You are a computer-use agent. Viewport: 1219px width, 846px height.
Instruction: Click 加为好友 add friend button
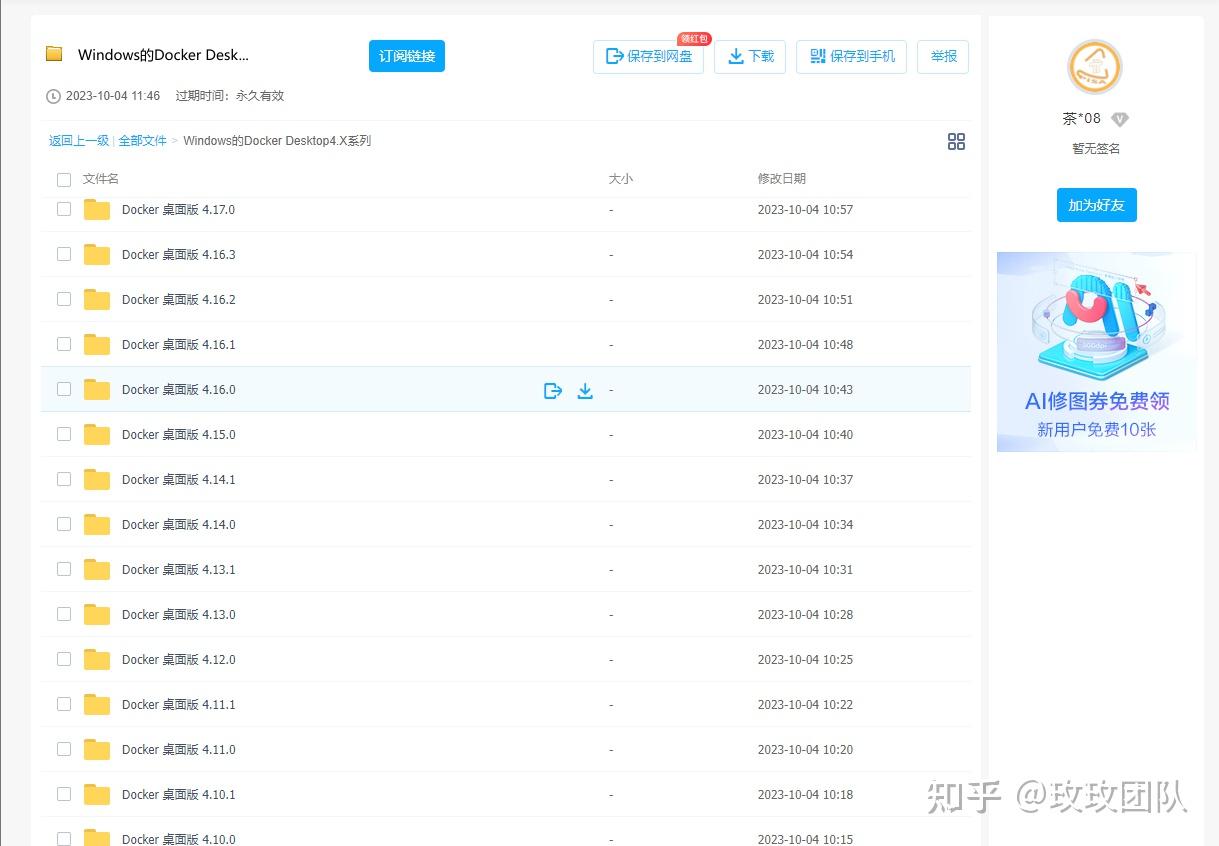(x=1096, y=205)
